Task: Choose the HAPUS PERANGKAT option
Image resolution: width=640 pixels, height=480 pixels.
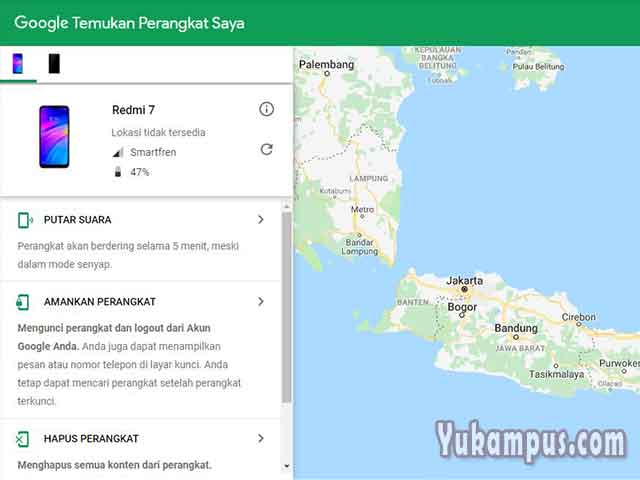Action: [x=91, y=439]
